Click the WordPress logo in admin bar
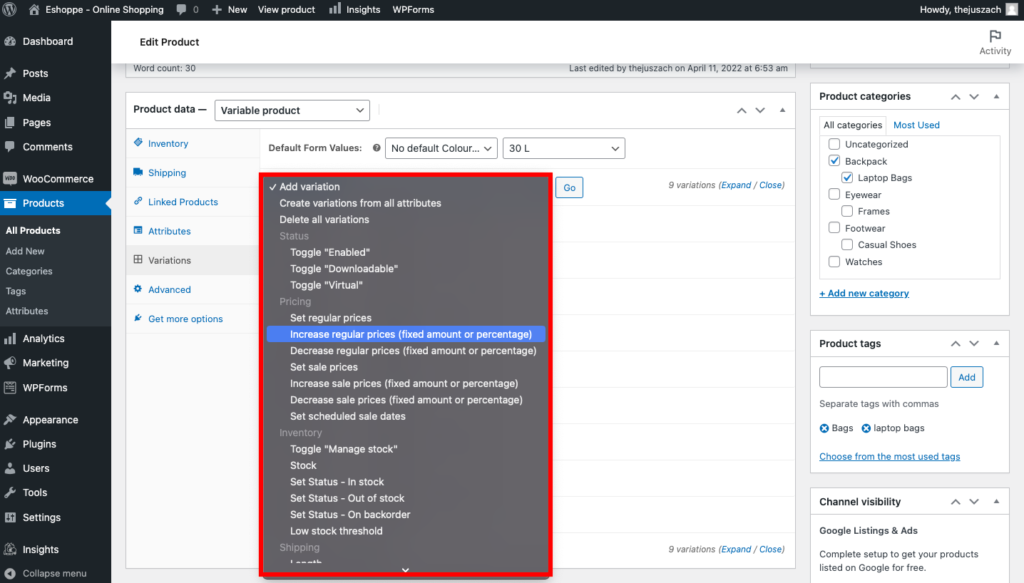1024x583 pixels. tap(10, 10)
